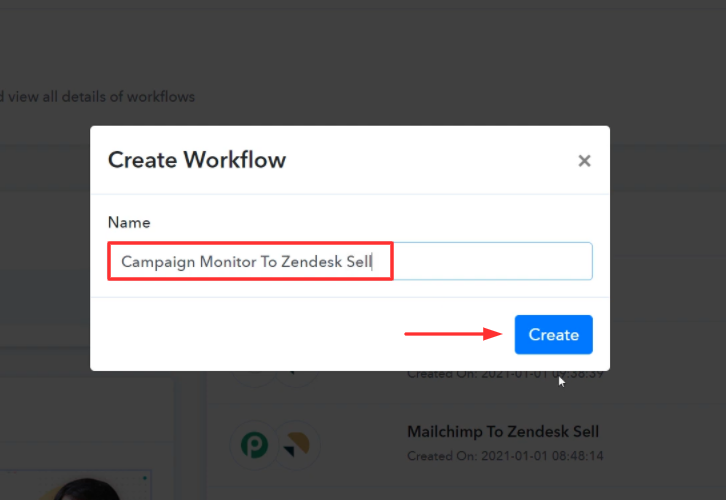The width and height of the screenshot is (726, 500).
Task: Click the Zendesk Sell icon beside Mailchimp workflow
Action: 297,445
